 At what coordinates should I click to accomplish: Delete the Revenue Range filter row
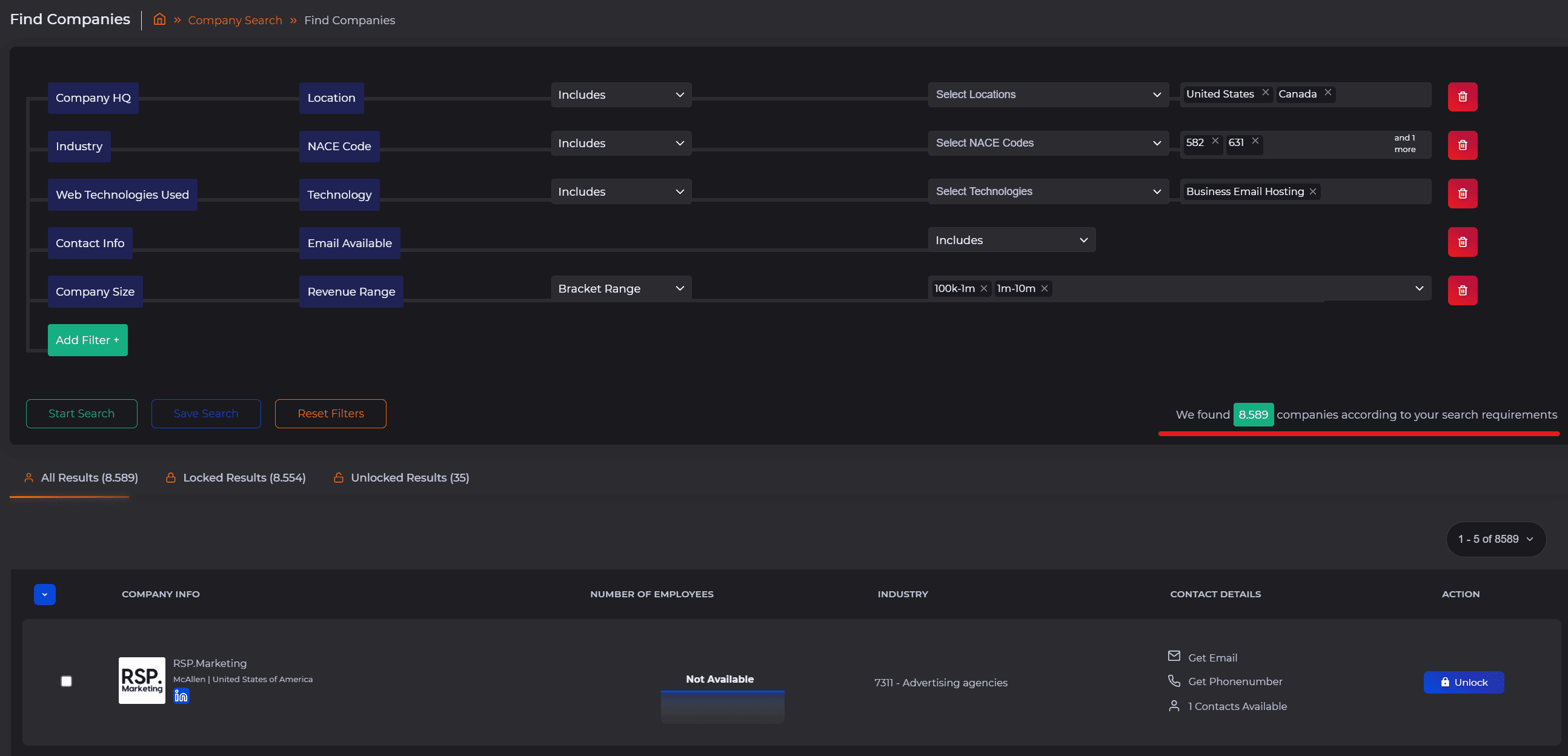pyautogui.click(x=1462, y=291)
